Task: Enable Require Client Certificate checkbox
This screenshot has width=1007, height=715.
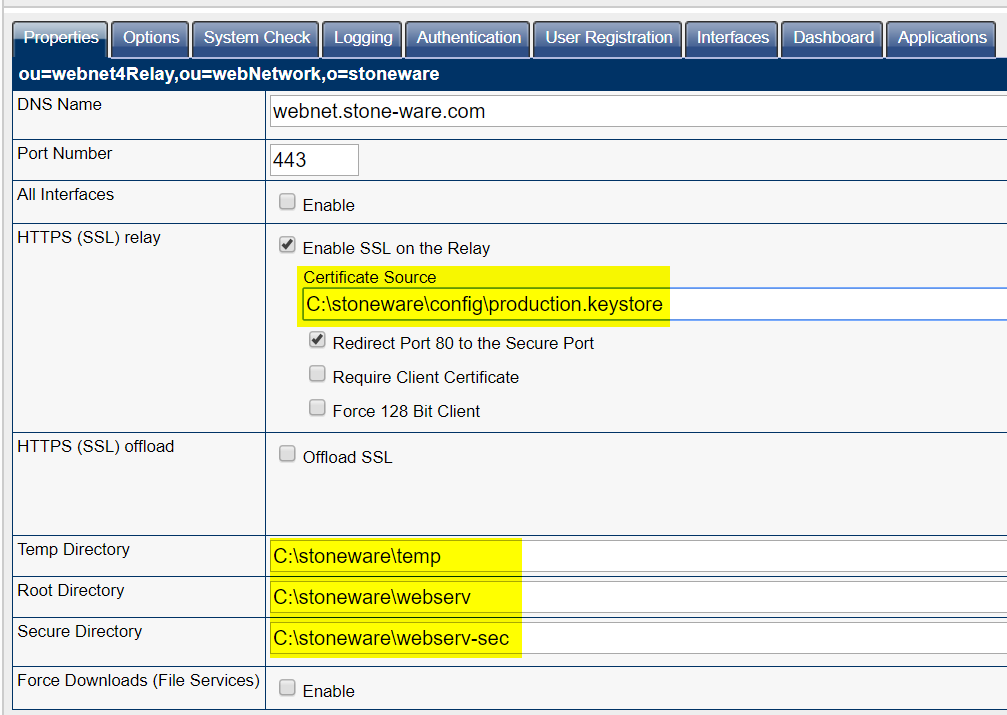Action: coord(317,374)
